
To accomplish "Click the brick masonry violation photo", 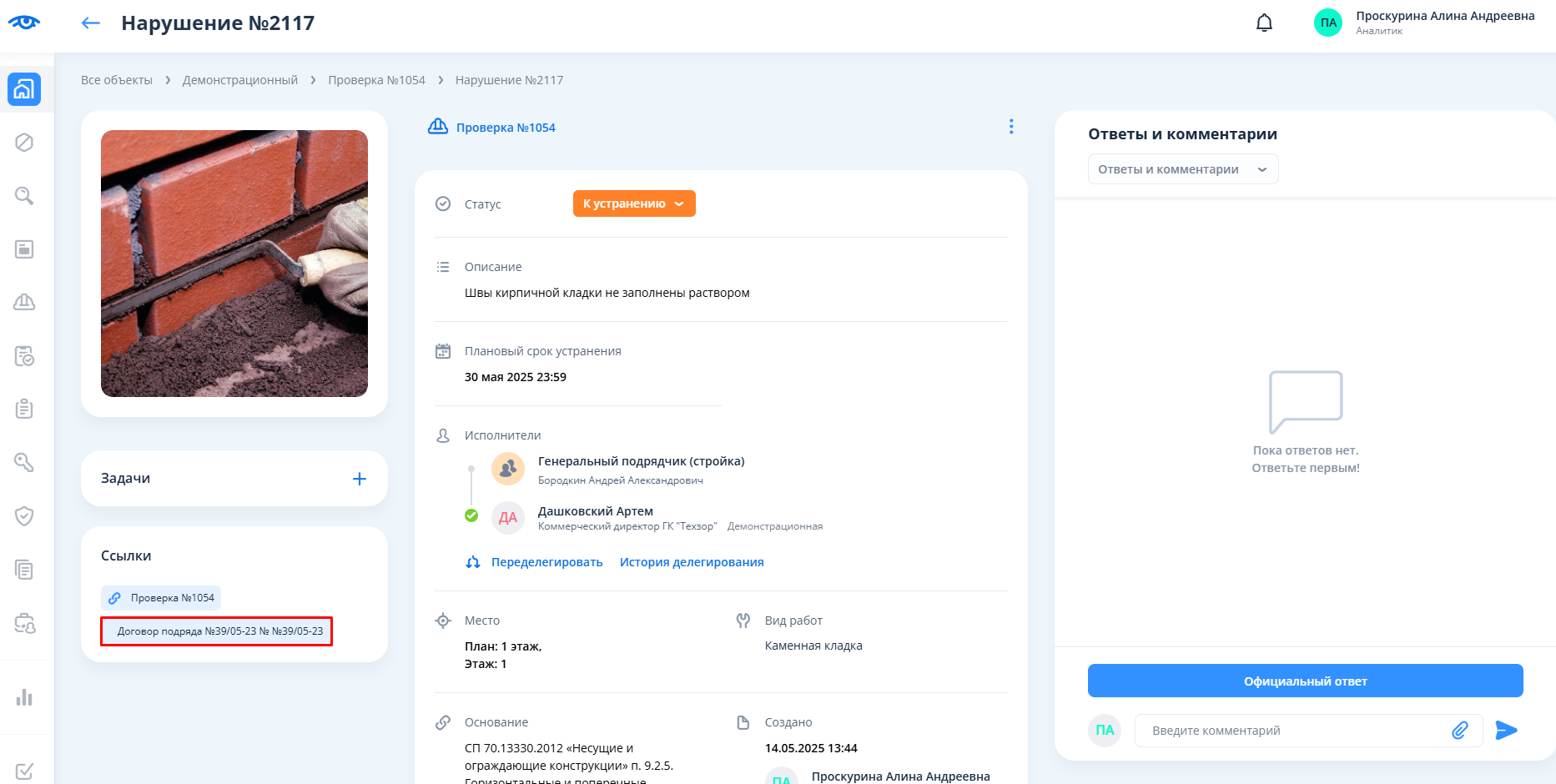I will (234, 264).
